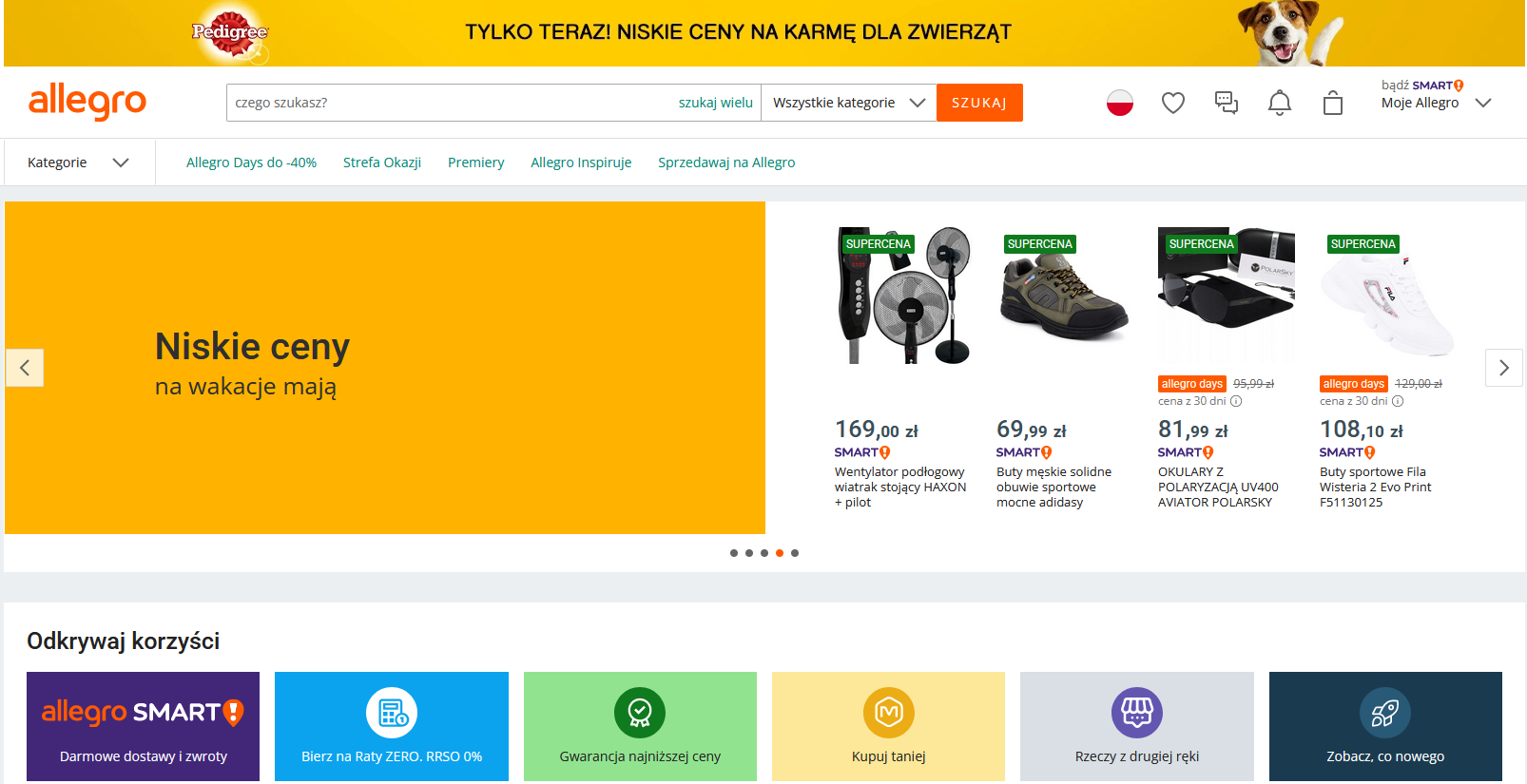This screenshot has width=1527, height=784.
Task: Click the 108,10 zł price
Action: tap(1362, 430)
